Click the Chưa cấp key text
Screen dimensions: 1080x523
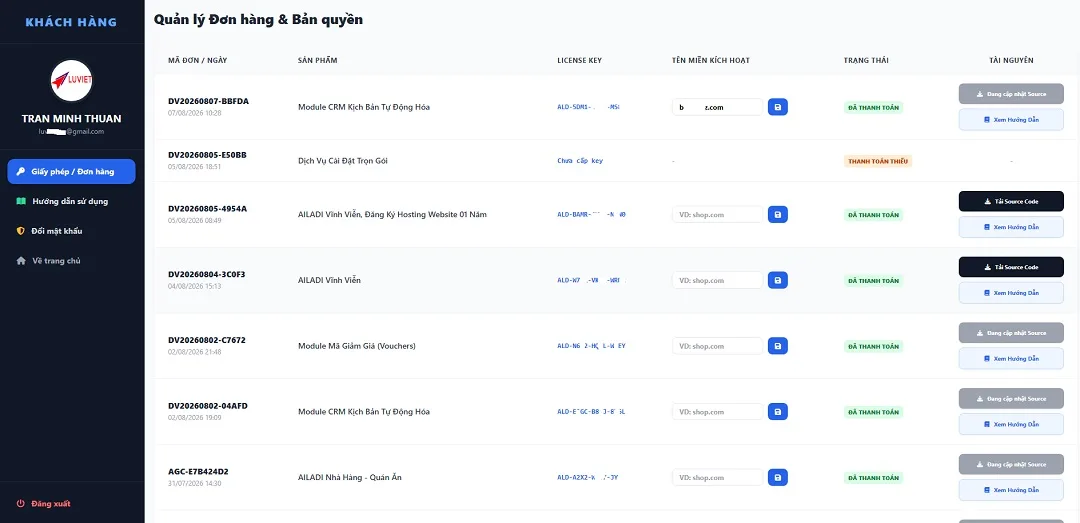(580, 161)
